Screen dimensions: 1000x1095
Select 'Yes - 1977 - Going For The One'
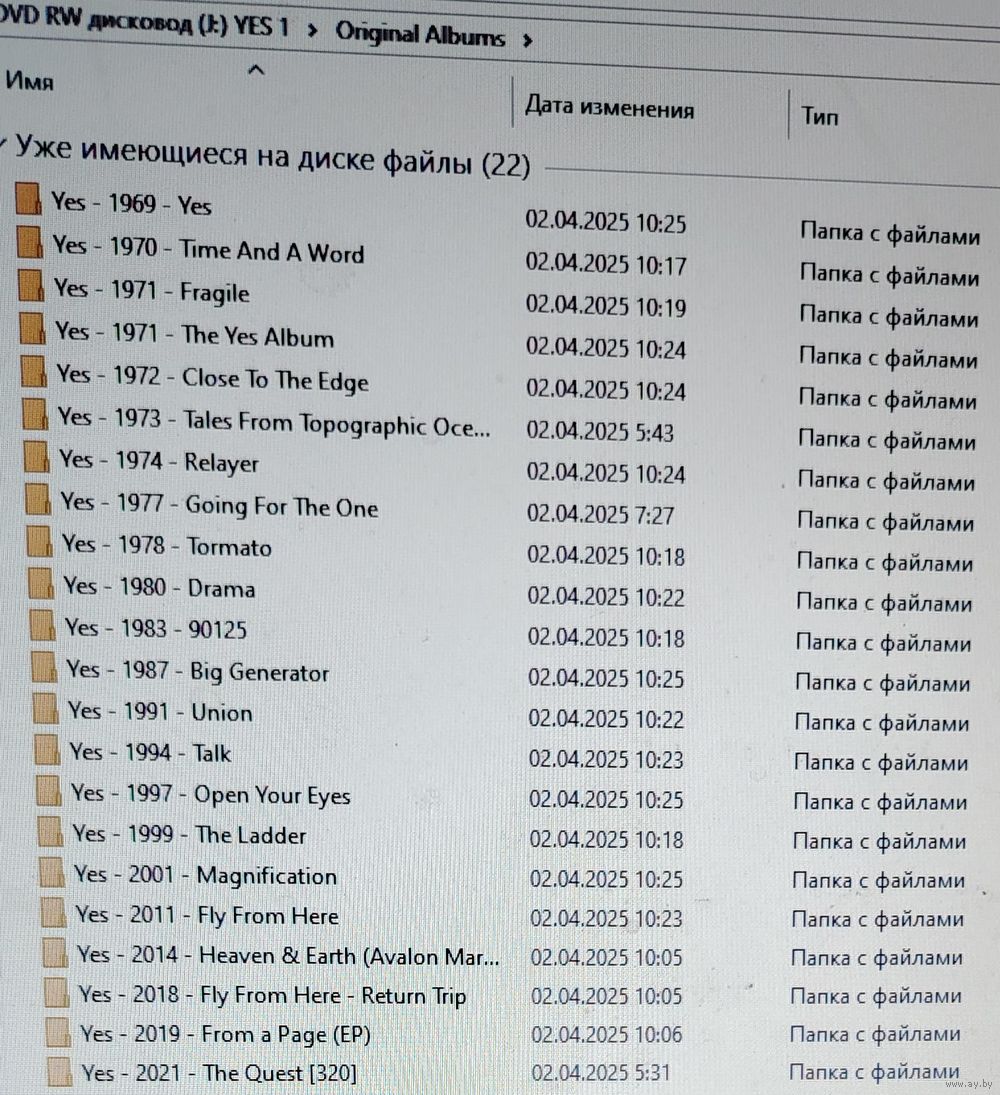(x=219, y=505)
